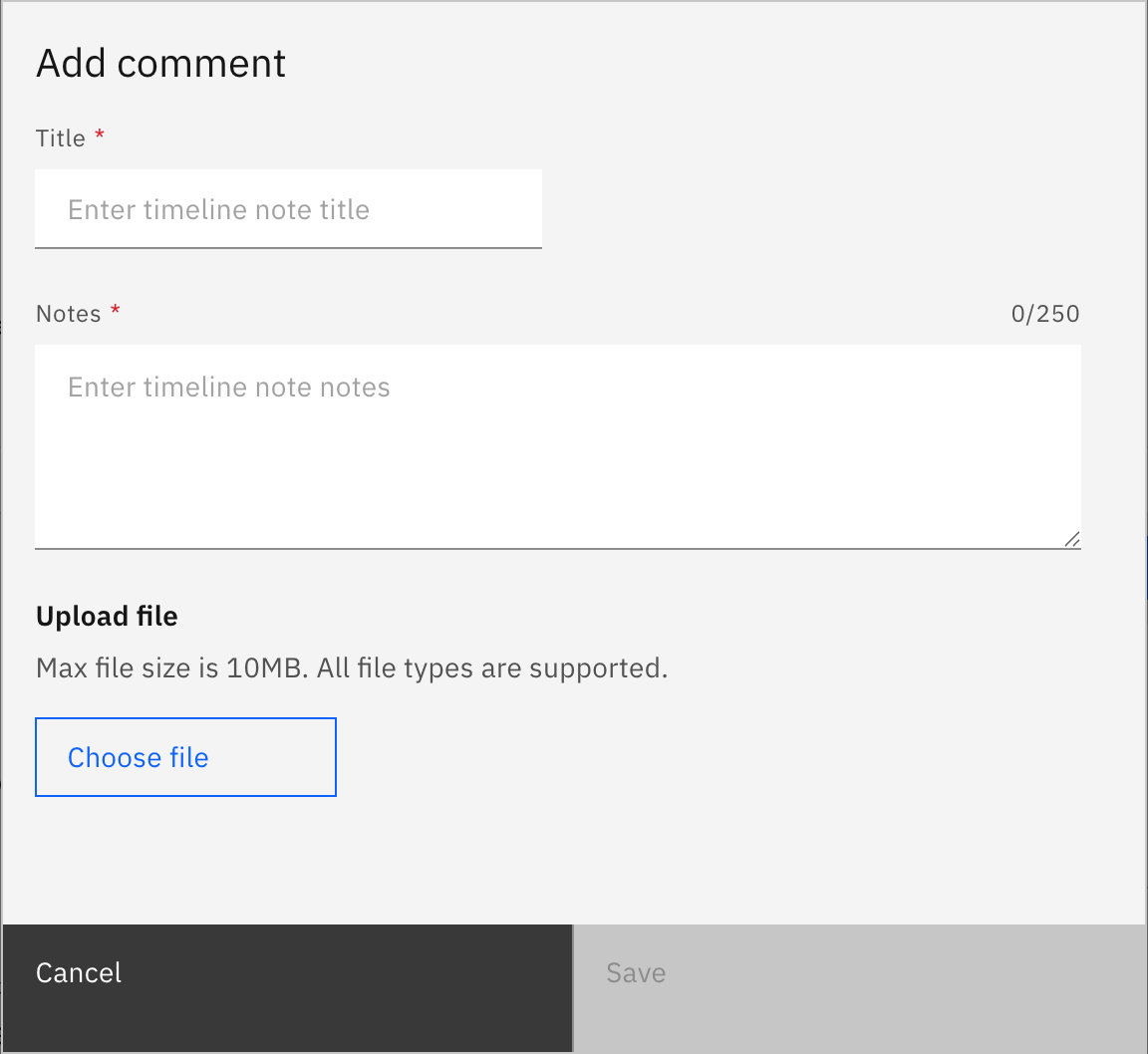Cancel the Add comment dialog

coord(288,988)
